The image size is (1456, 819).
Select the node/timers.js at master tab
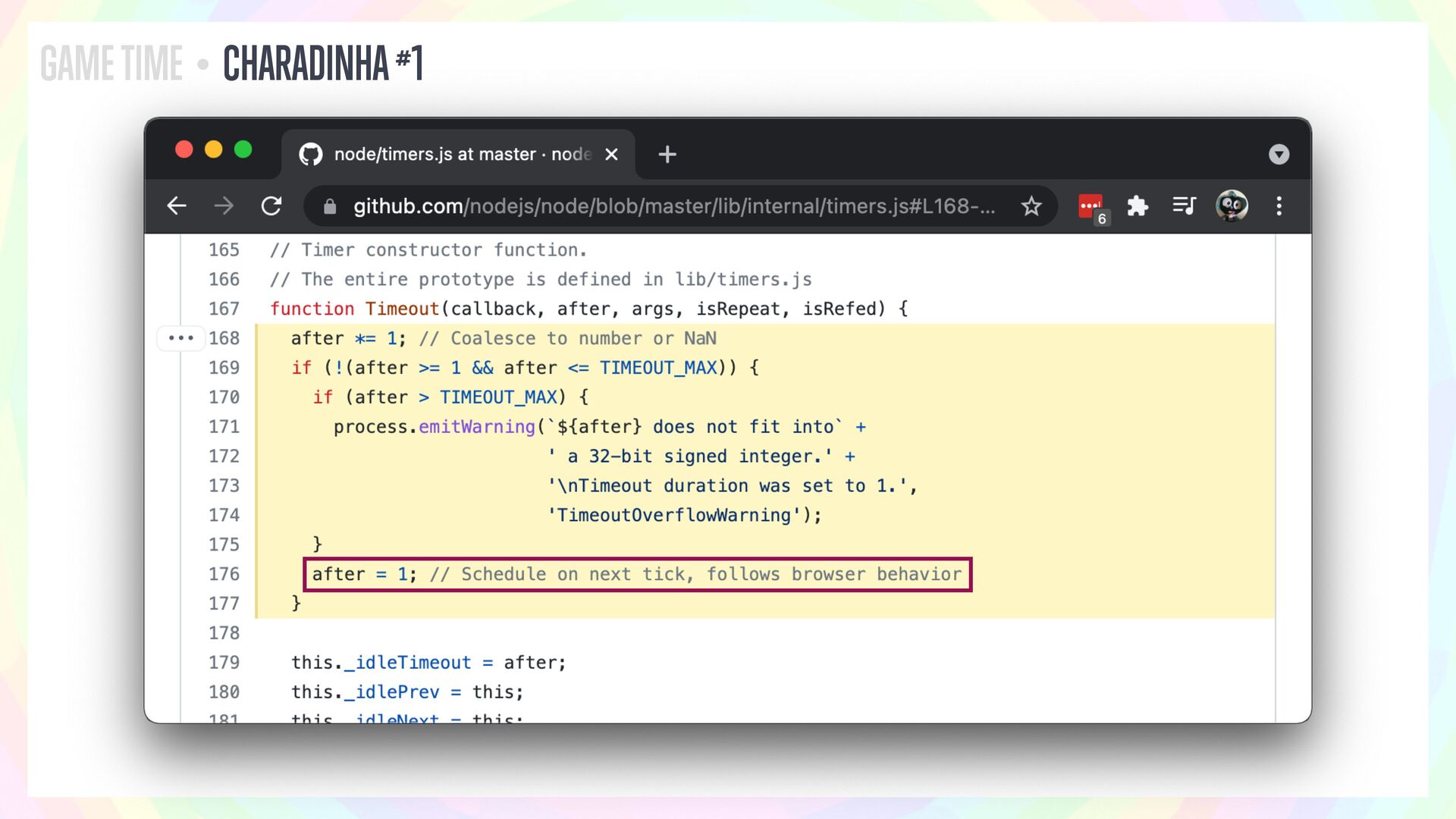(458, 155)
